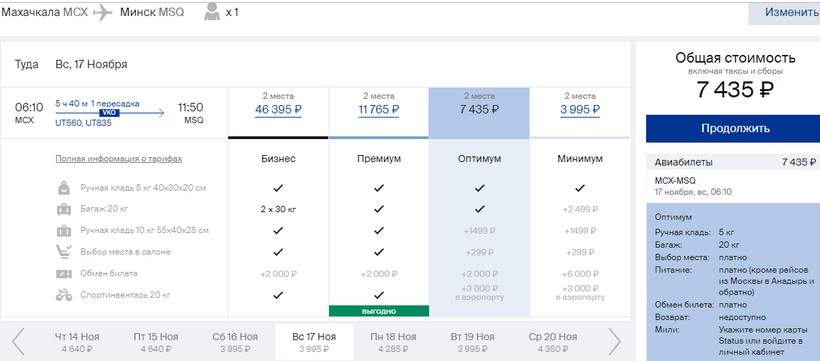The width and height of the screenshot is (820, 361).
Task: Click the hand luggage 5 kg backpack icon
Action: point(64,187)
